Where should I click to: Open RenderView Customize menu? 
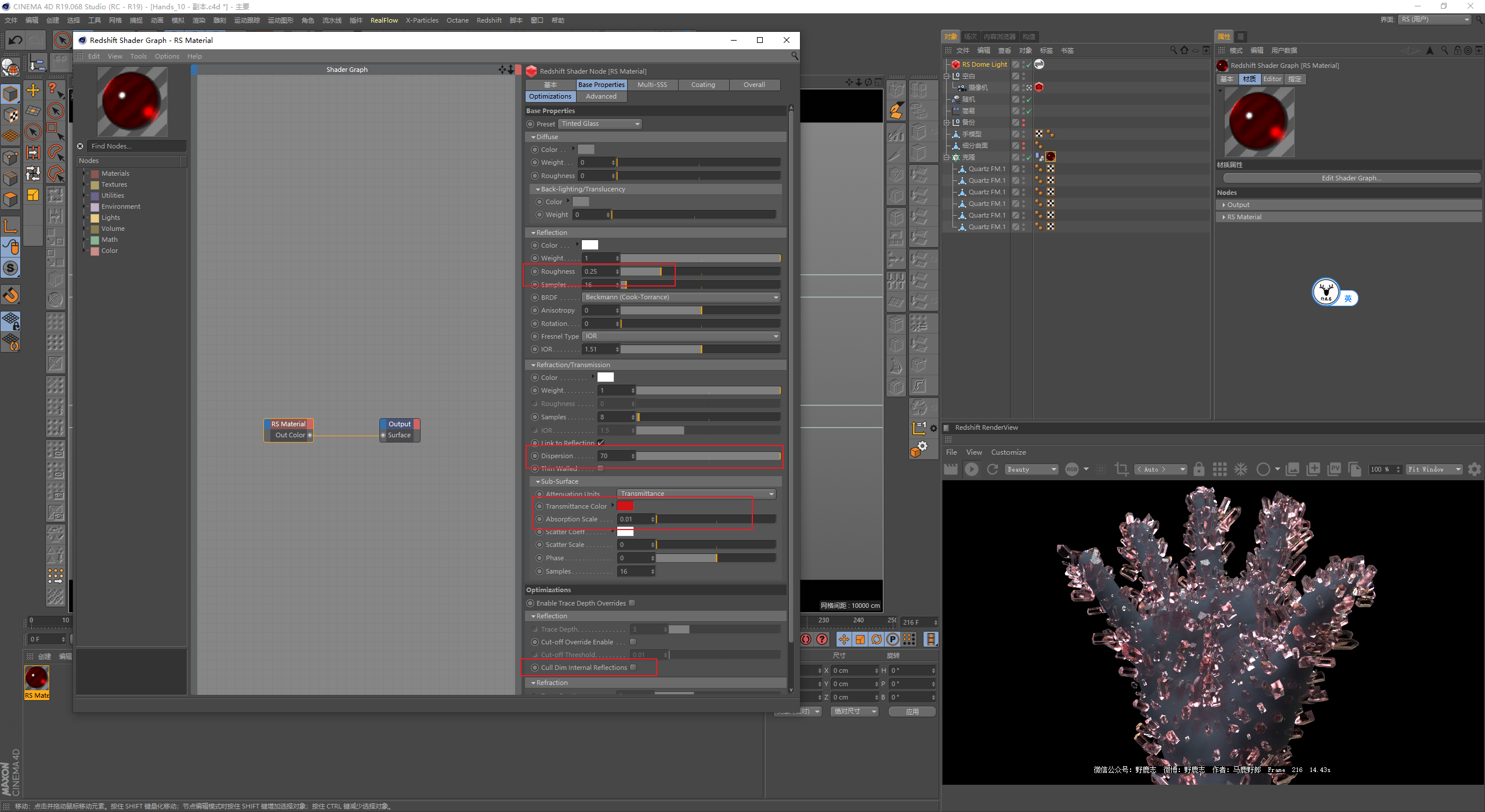coord(1008,452)
